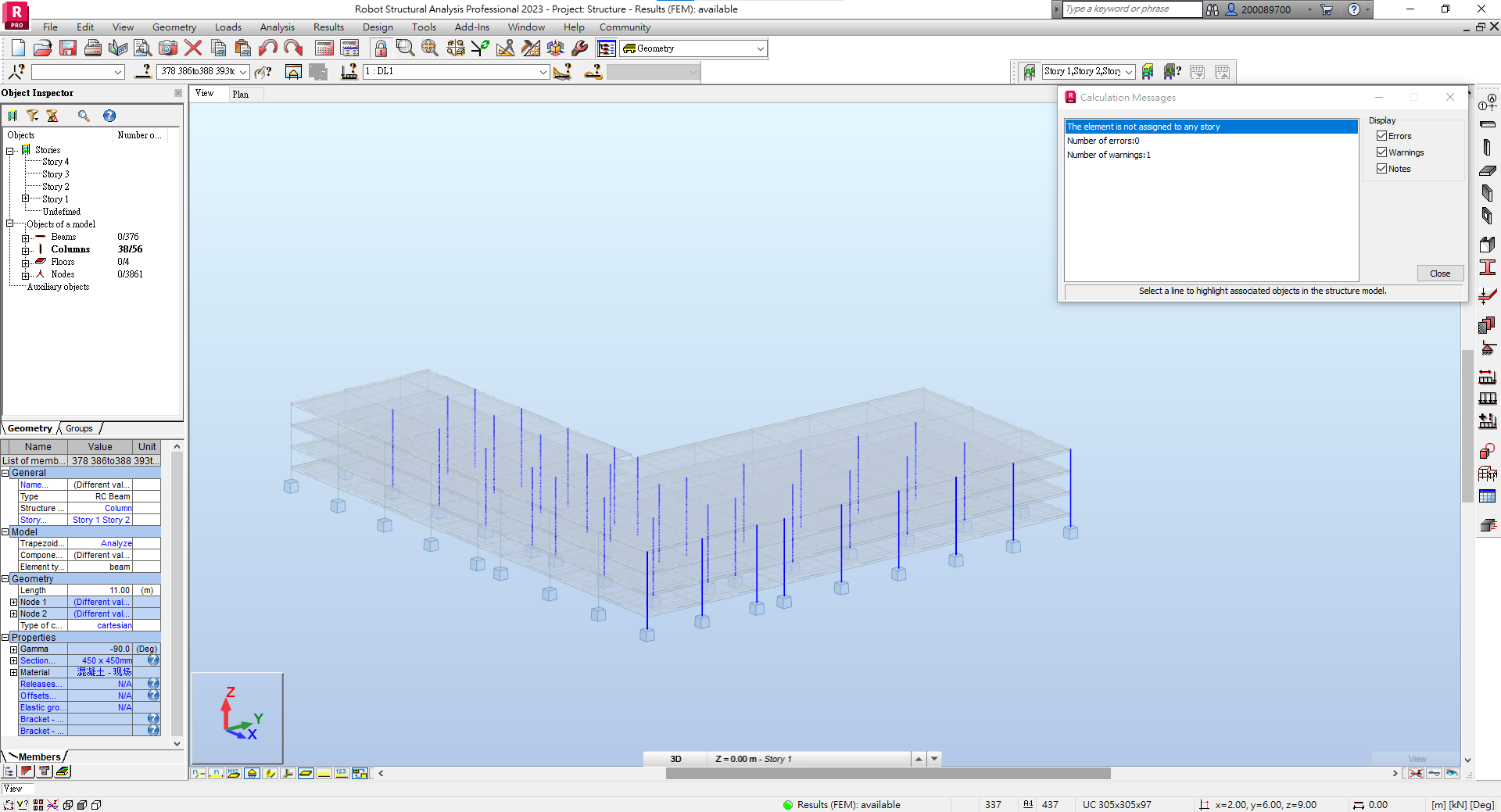Screen dimensions: 1501x812
Task: Open Preferences via the wrench icon
Action: click(x=582, y=48)
